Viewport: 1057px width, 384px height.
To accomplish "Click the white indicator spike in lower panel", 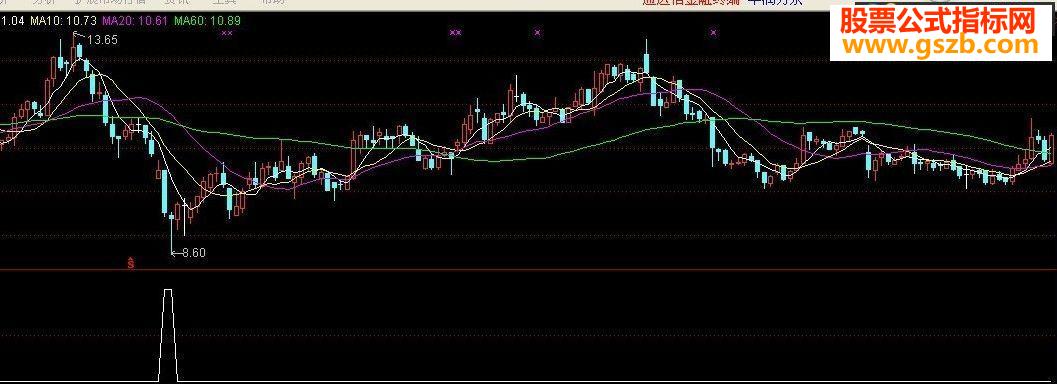I will 168,335.
